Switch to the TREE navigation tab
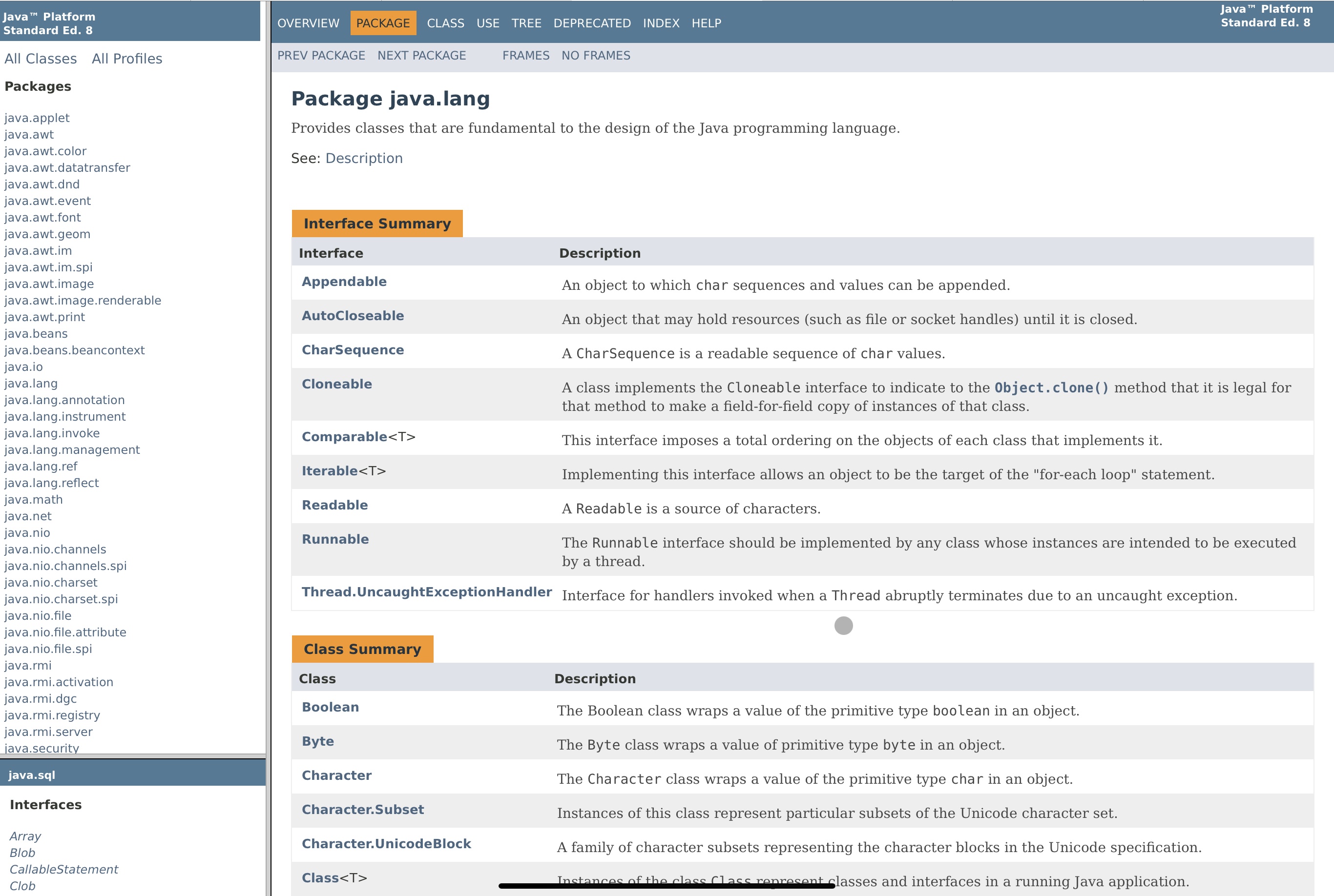 point(526,23)
